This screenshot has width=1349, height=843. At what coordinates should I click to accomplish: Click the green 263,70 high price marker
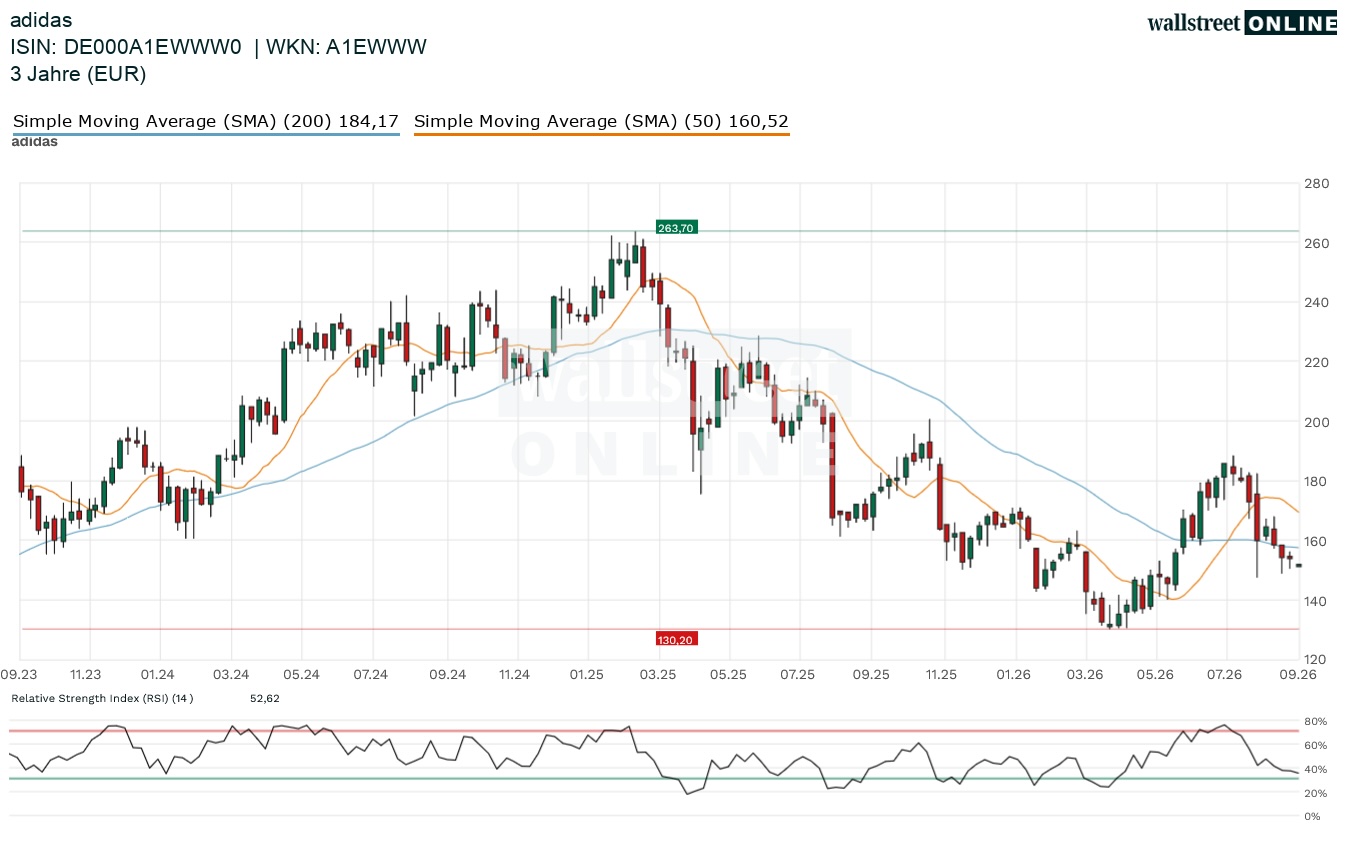(676, 228)
